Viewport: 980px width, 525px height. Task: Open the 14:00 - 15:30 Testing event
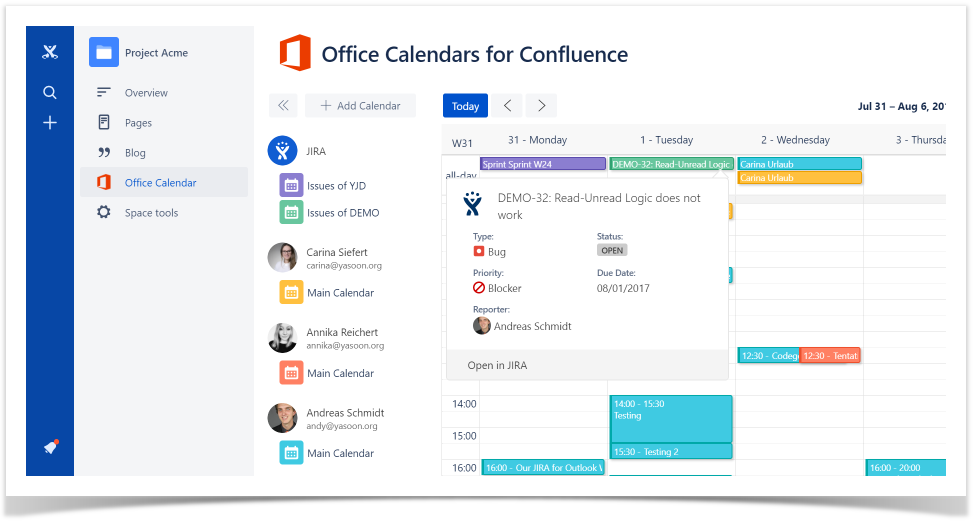click(671, 419)
